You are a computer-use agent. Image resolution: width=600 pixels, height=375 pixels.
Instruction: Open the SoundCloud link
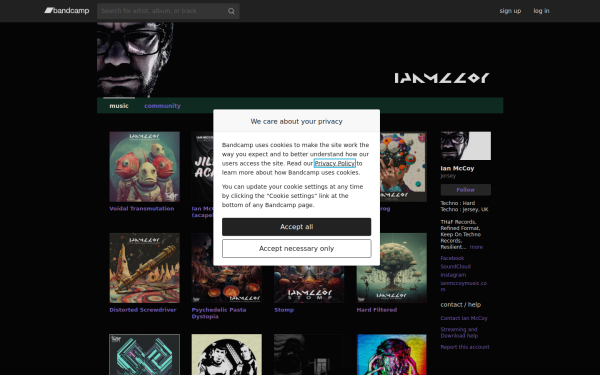click(x=455, y=267)
